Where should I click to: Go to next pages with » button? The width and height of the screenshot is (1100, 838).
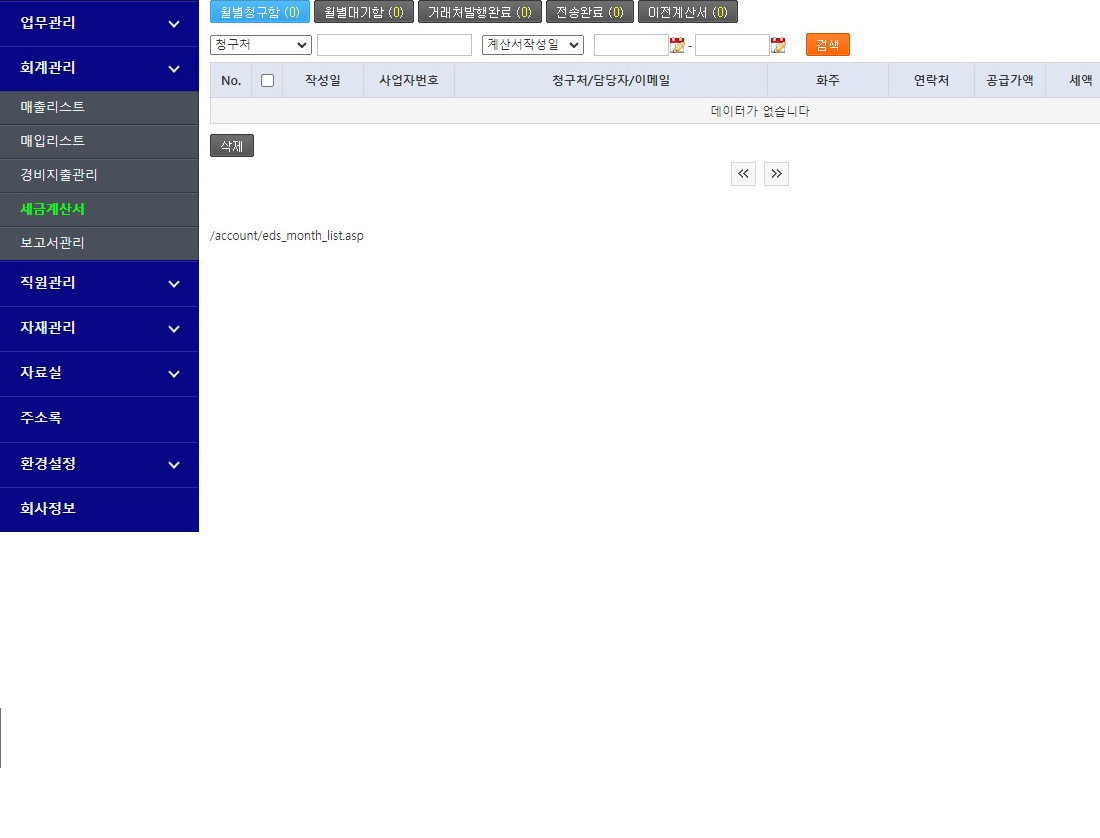point(776,174)
